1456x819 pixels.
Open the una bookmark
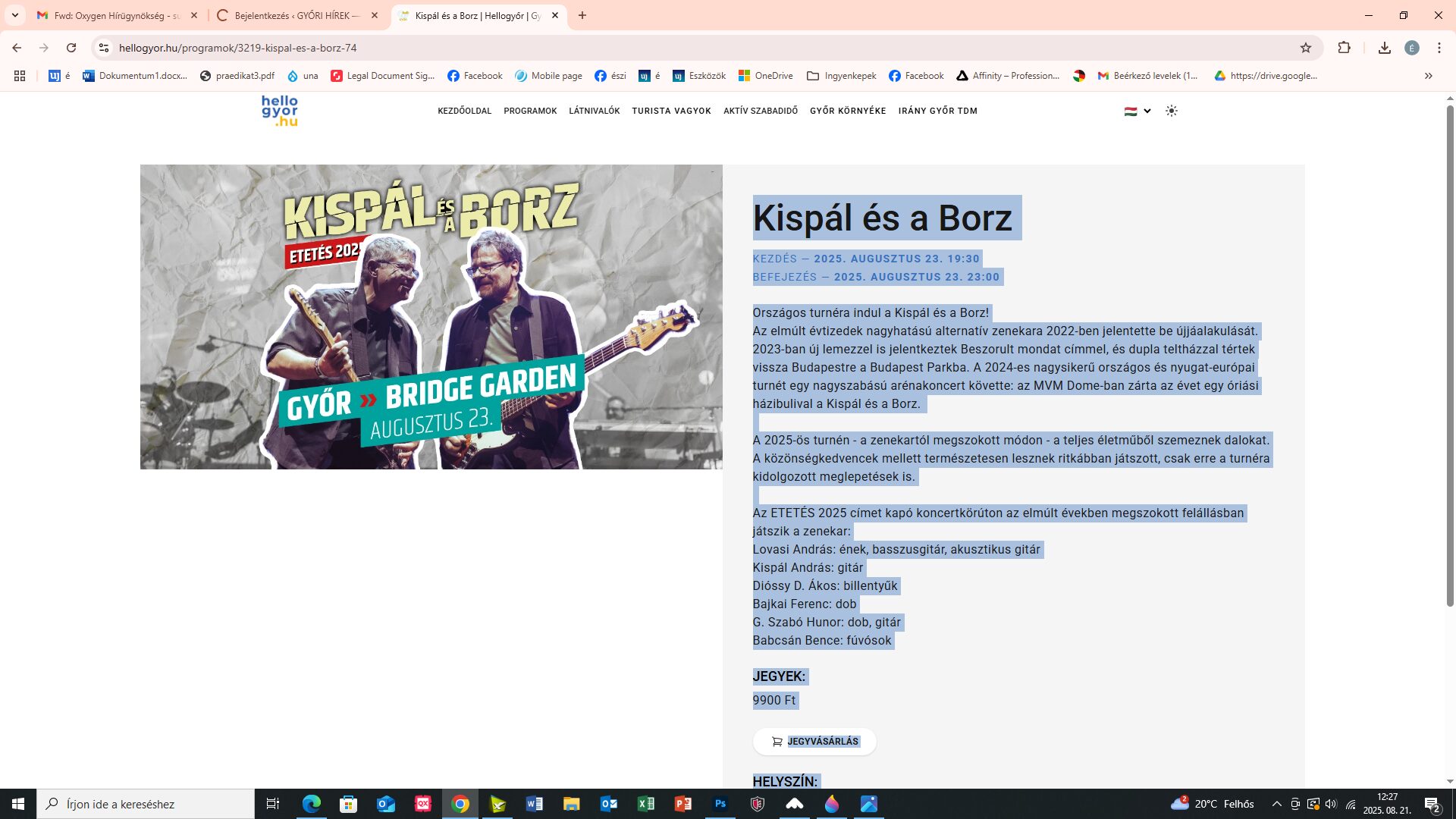(x=303, y=76)
